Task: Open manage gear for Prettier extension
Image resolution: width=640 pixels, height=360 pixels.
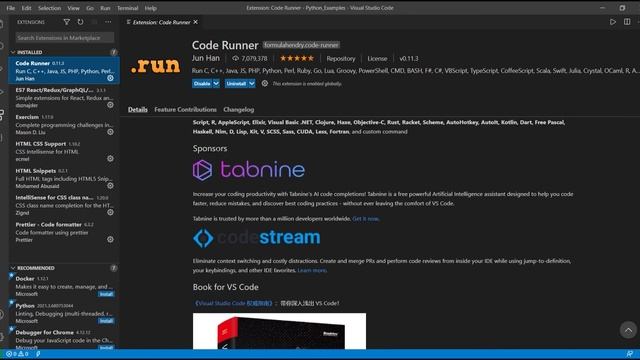Action: 110,239
